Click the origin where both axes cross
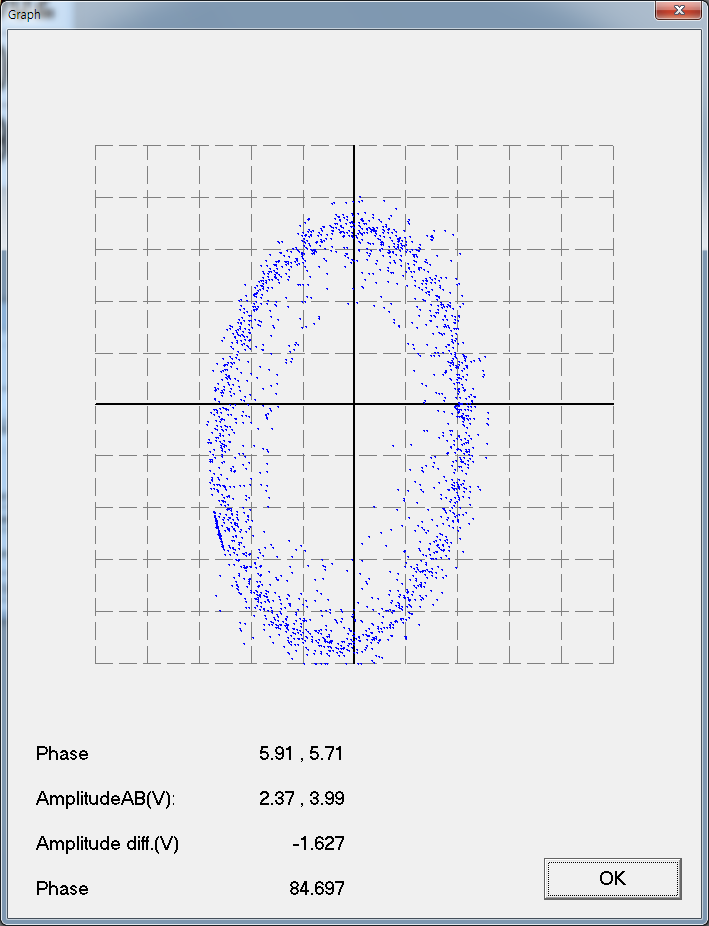The width and height of the screenshot is (709, 926). pos(354,404)
